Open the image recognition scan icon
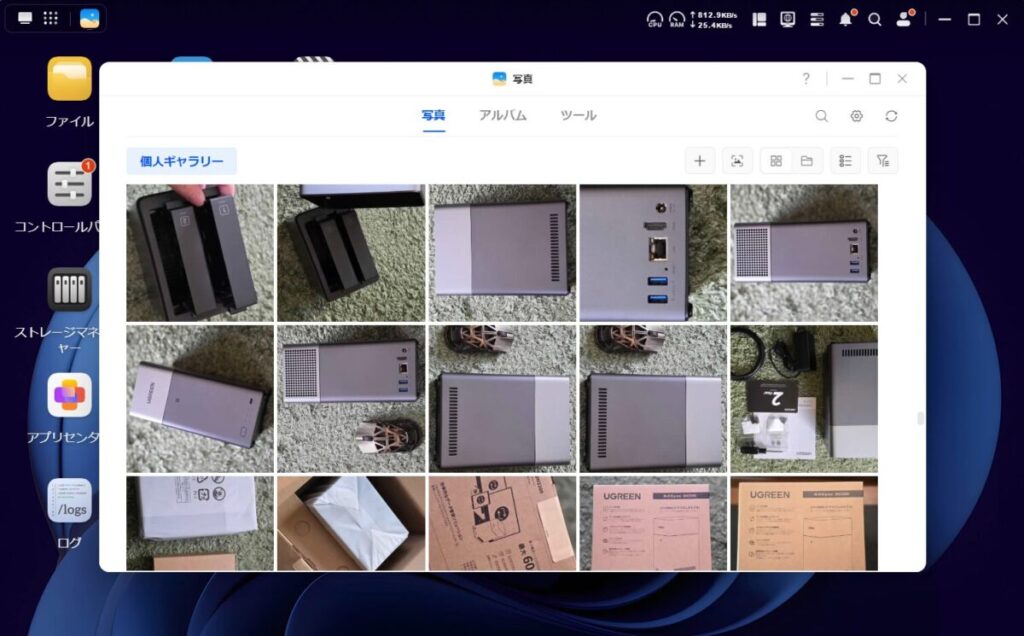1024x636 pixels. click(x=737, y=161)
